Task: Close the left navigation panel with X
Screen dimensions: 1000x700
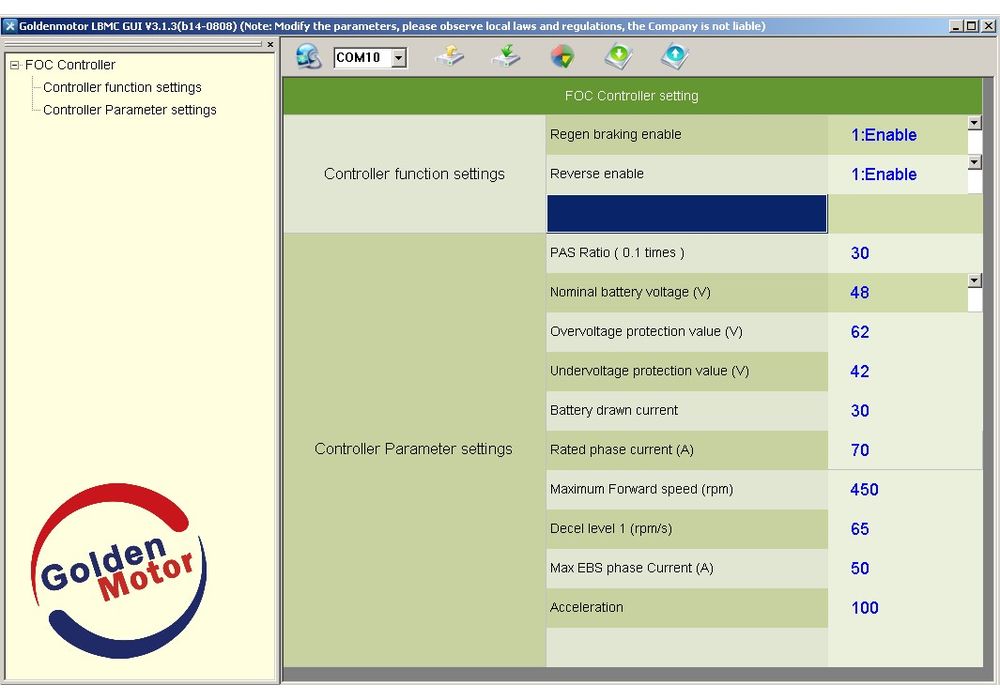Action: click(270, 44)
